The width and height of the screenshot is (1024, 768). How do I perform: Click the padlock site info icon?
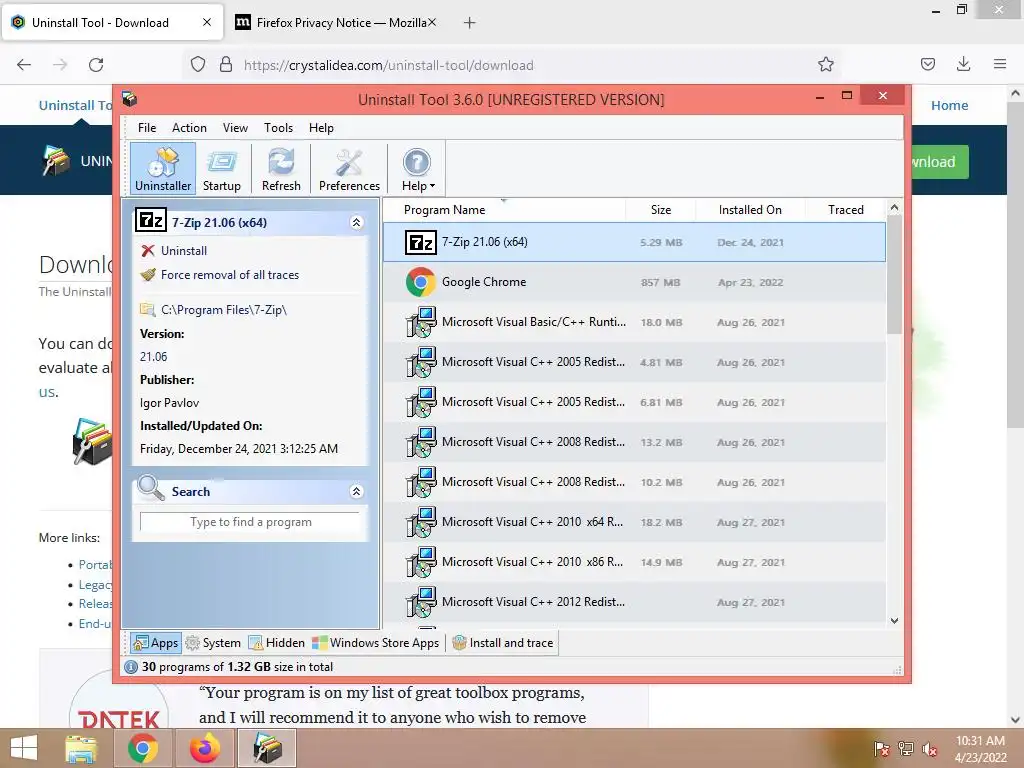pos(226,65)
